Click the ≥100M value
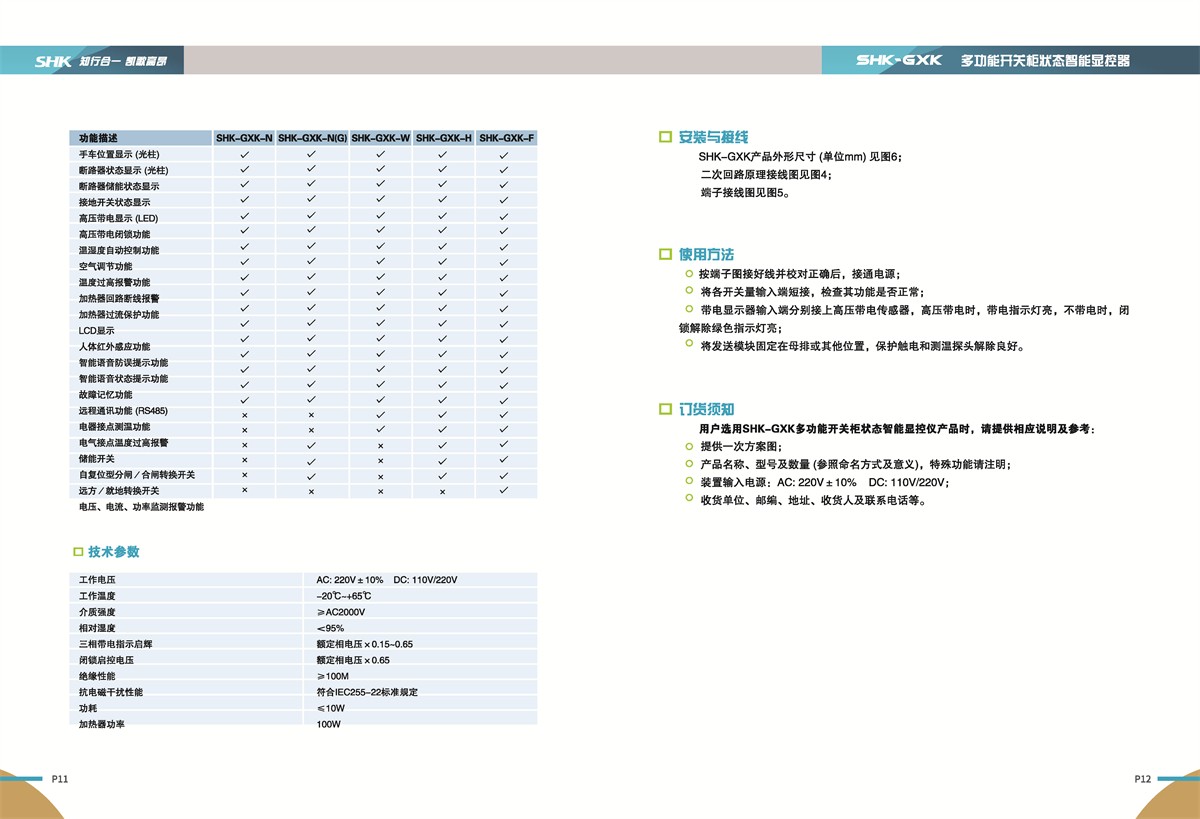 pyautogui.click(x=333, y=676)
